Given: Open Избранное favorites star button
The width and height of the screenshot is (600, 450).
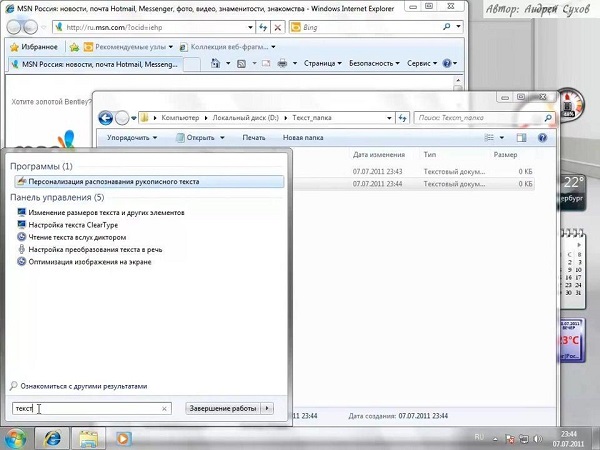Looking at the screenshot, I should pyautogui.click(x=33, y=46).
